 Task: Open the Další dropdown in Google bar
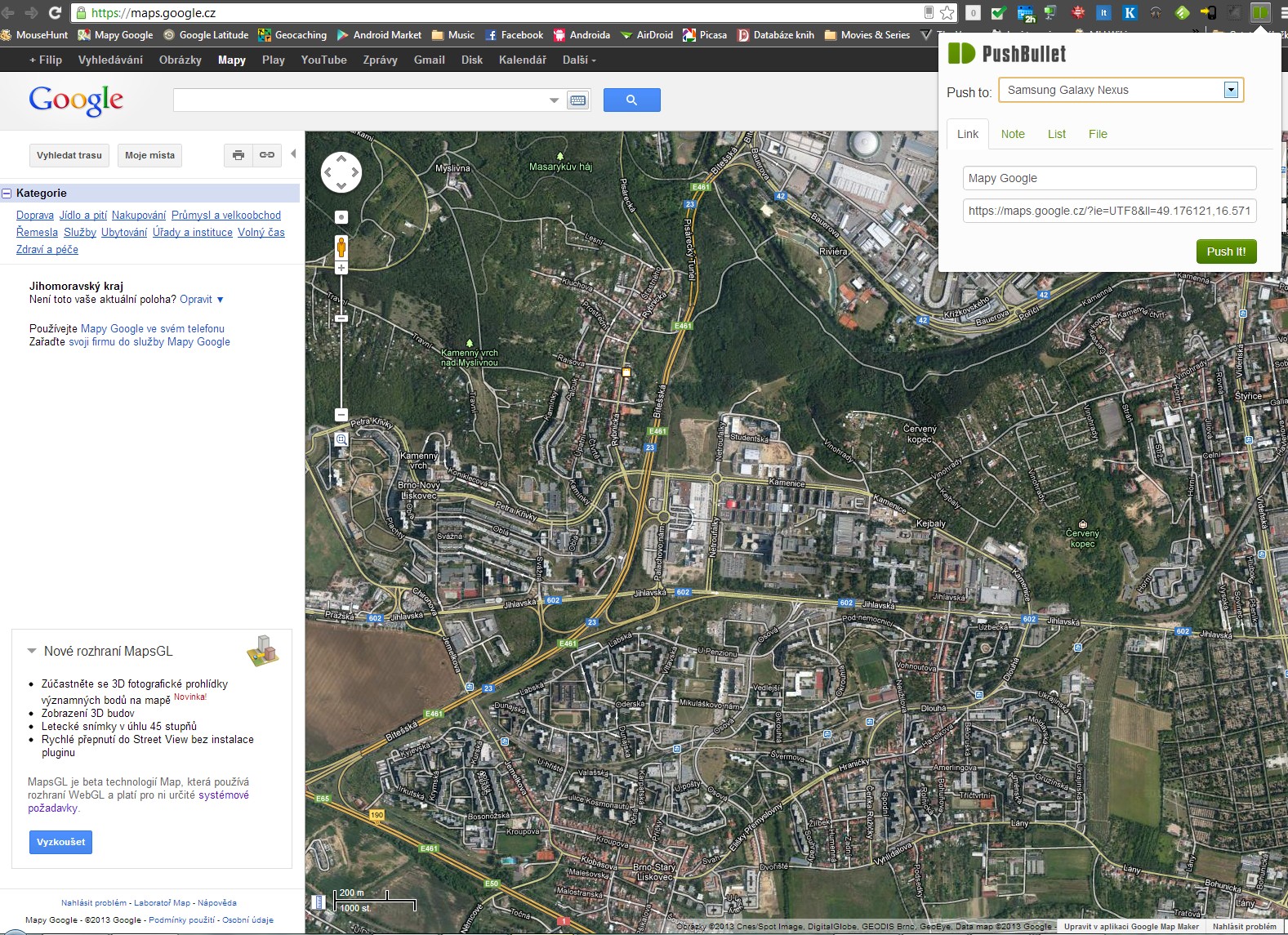tap(579, 60)
